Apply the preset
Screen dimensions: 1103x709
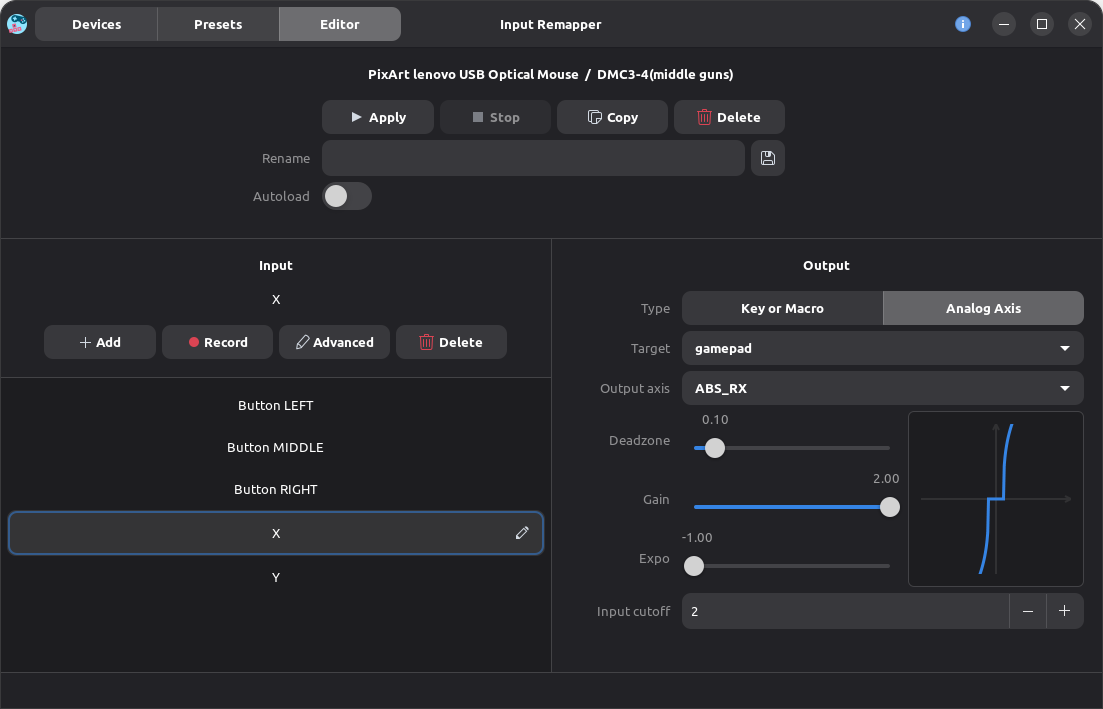click(378, 117)
